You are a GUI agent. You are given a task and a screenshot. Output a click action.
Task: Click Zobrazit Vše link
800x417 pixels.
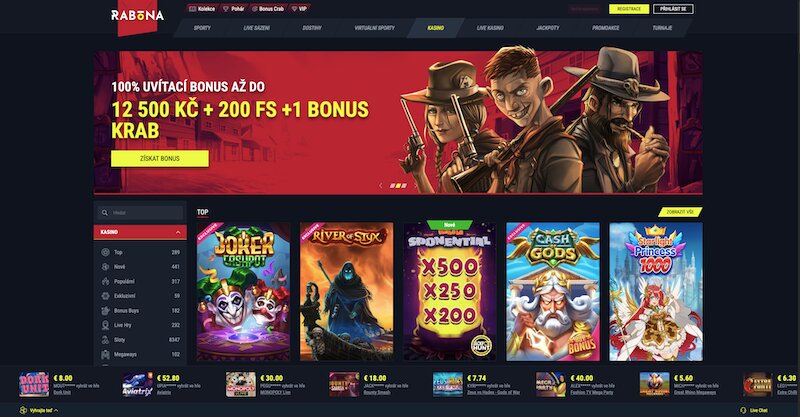point(680,212)
